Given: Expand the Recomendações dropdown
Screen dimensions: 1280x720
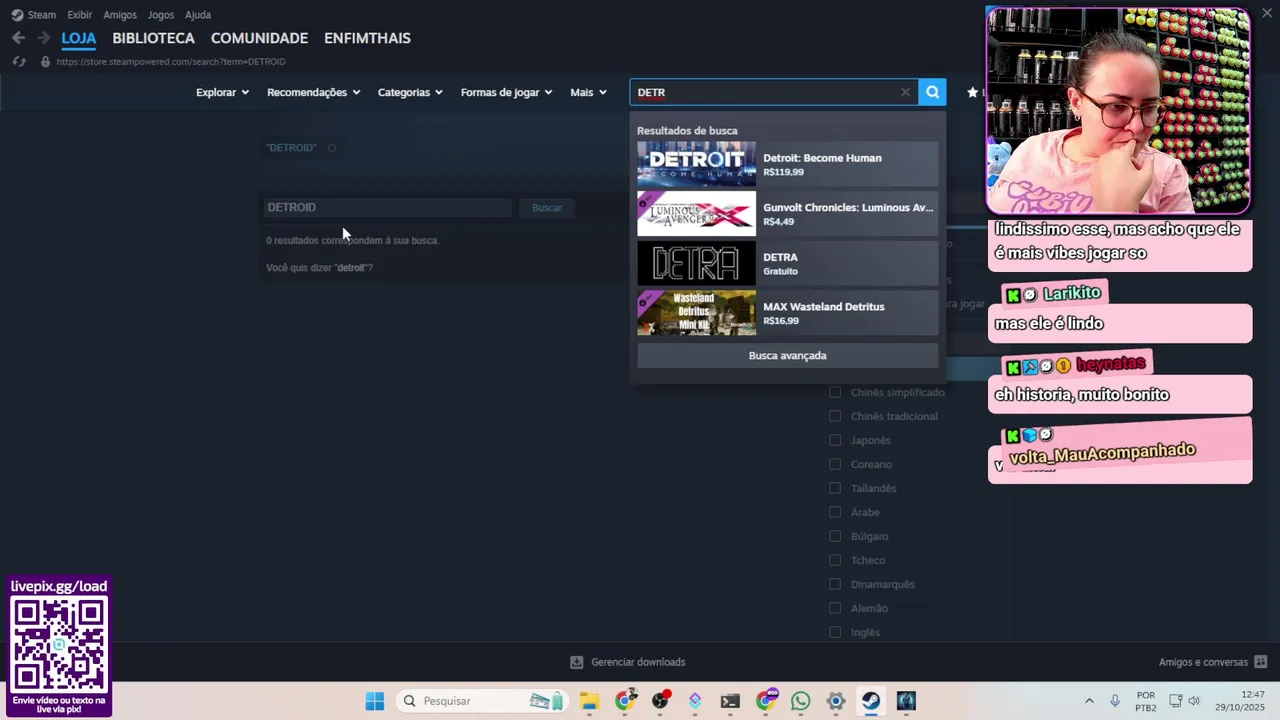Looking at the screenshot, I should [x=313, y=92].
